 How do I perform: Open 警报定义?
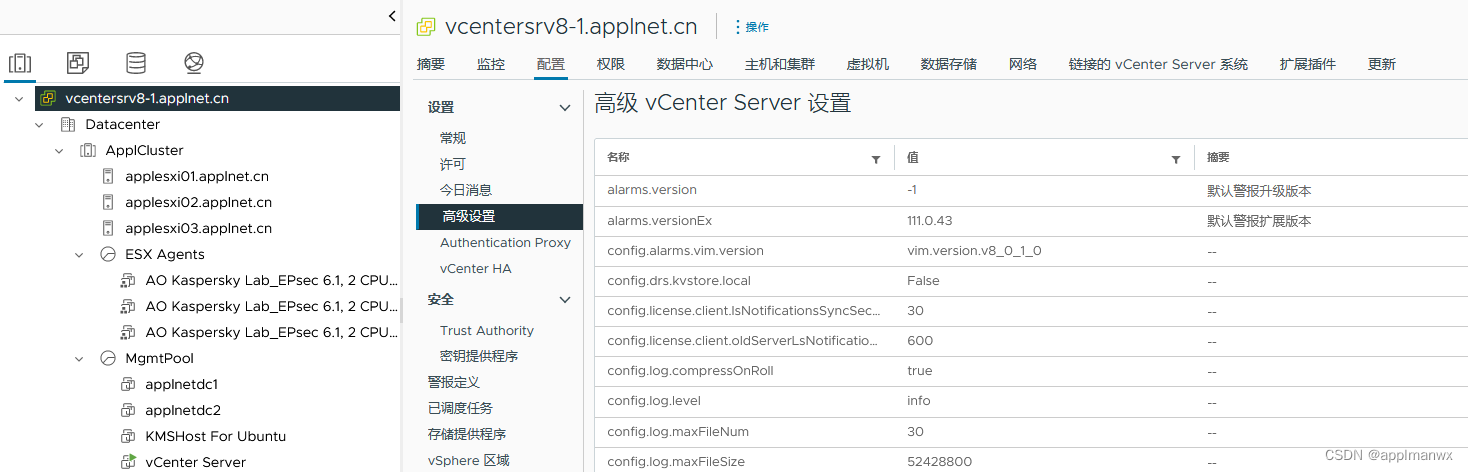(454, 382)
